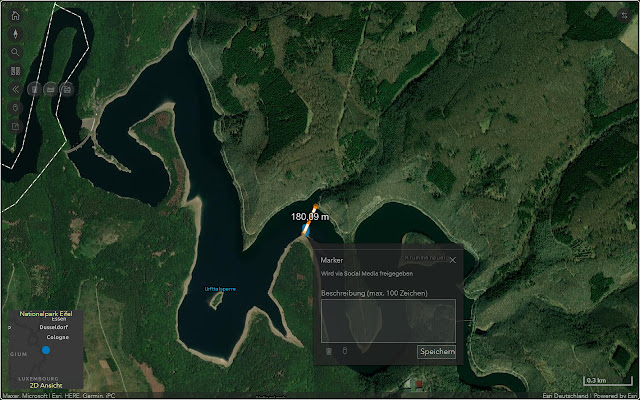Open the basemap grid icon
This screenshot has height=400, width=640.
[15, 71]
